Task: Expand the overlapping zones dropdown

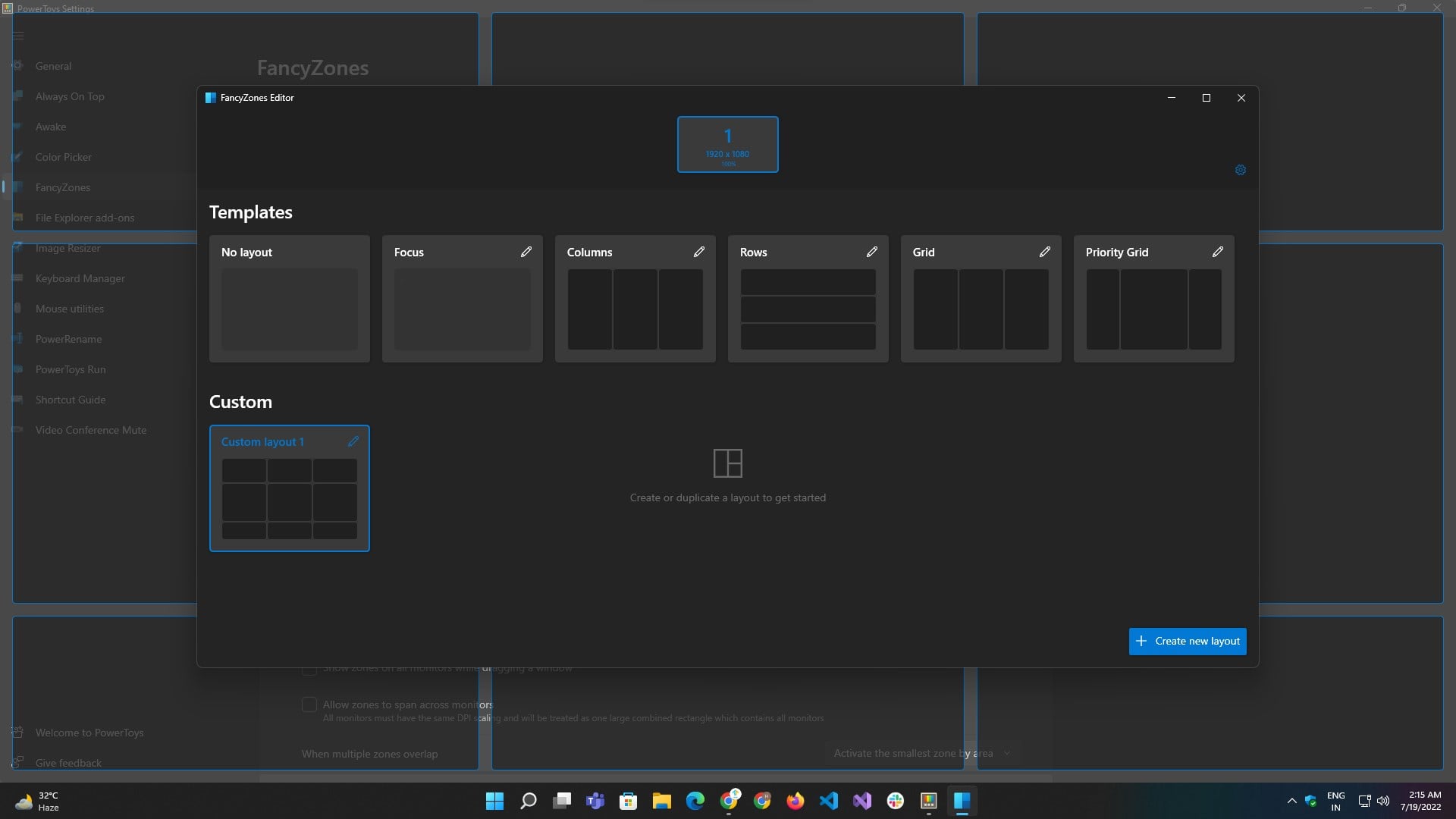Action: pos(921,753)
